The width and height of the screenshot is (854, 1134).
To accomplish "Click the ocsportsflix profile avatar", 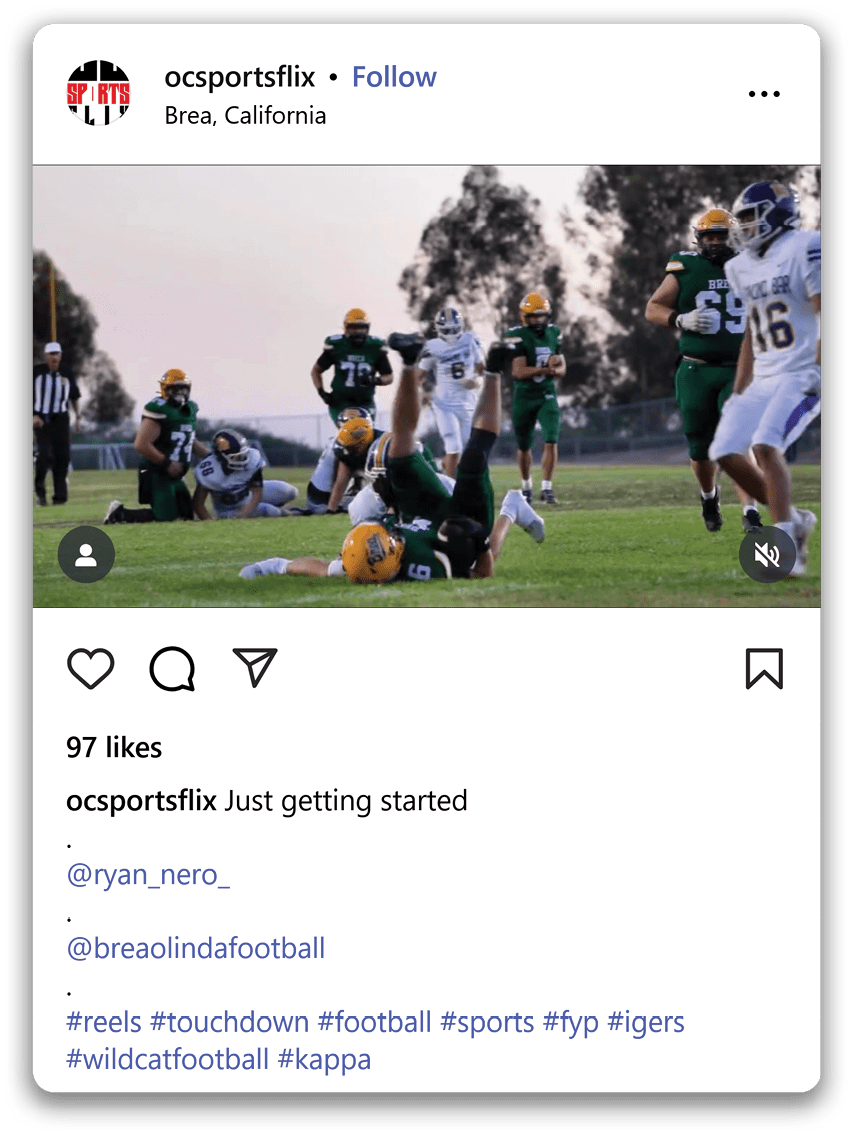I will (98, 93).
